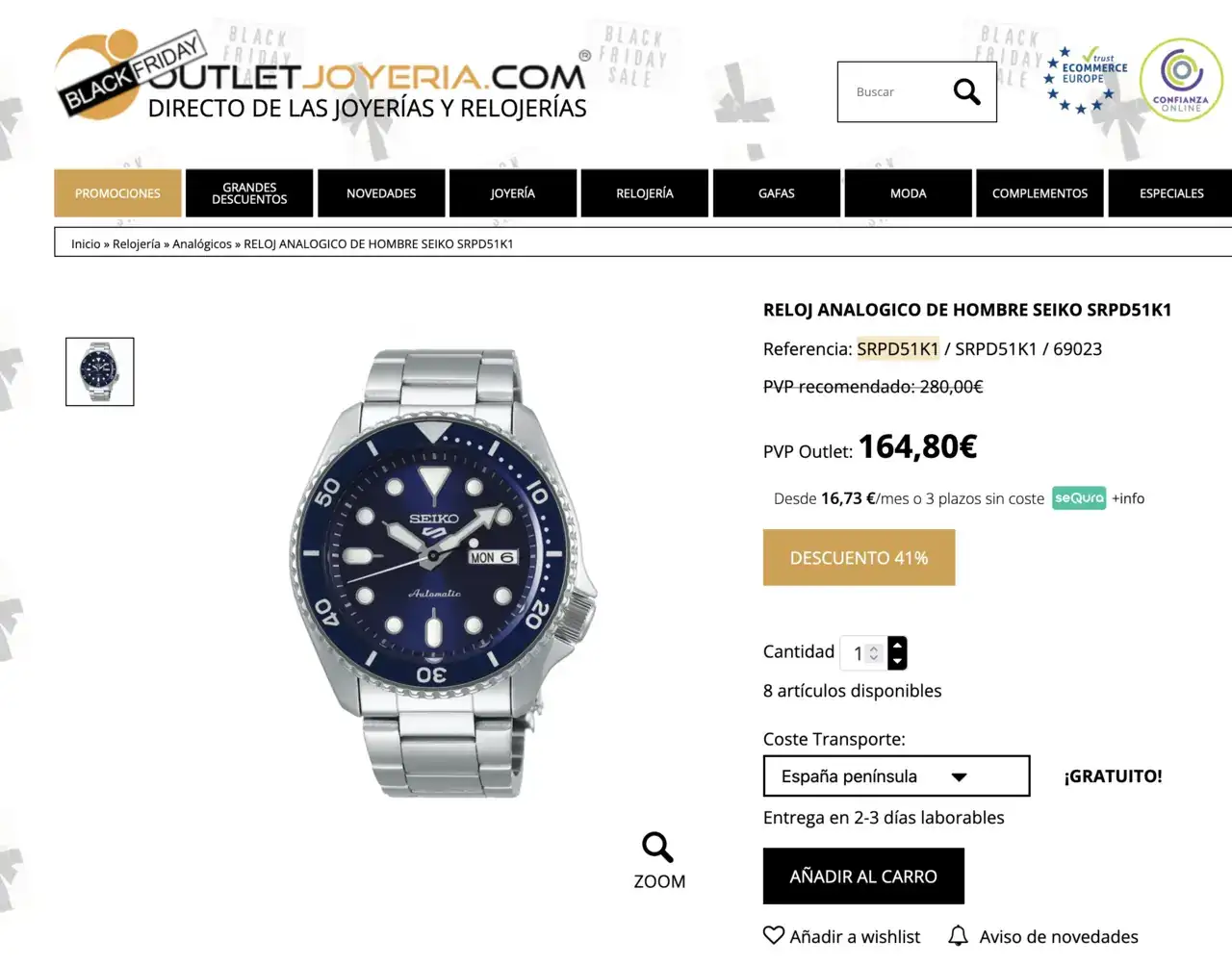Image resolution: width=1232 pixels, height=965 pixels.
Task: Select the watch thumbnail image
Action: coord(100,371)
